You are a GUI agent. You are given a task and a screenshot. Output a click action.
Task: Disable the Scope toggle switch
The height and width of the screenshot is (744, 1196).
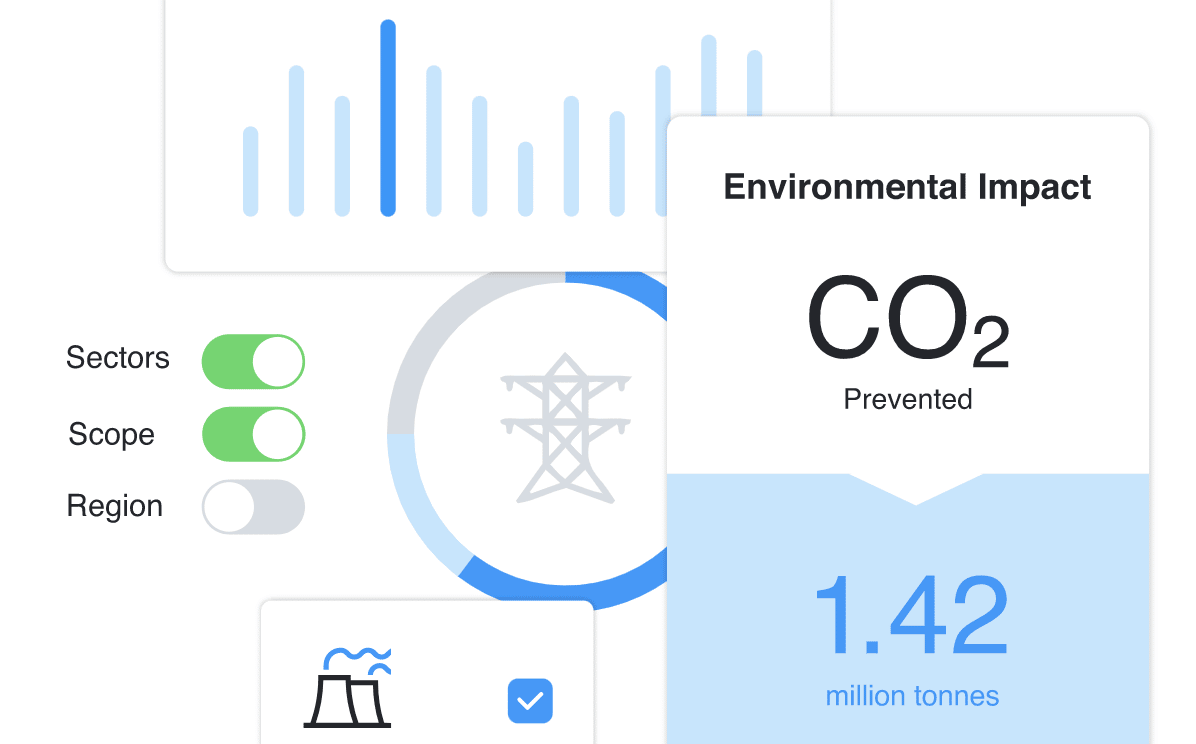click(x=253, y=434)
